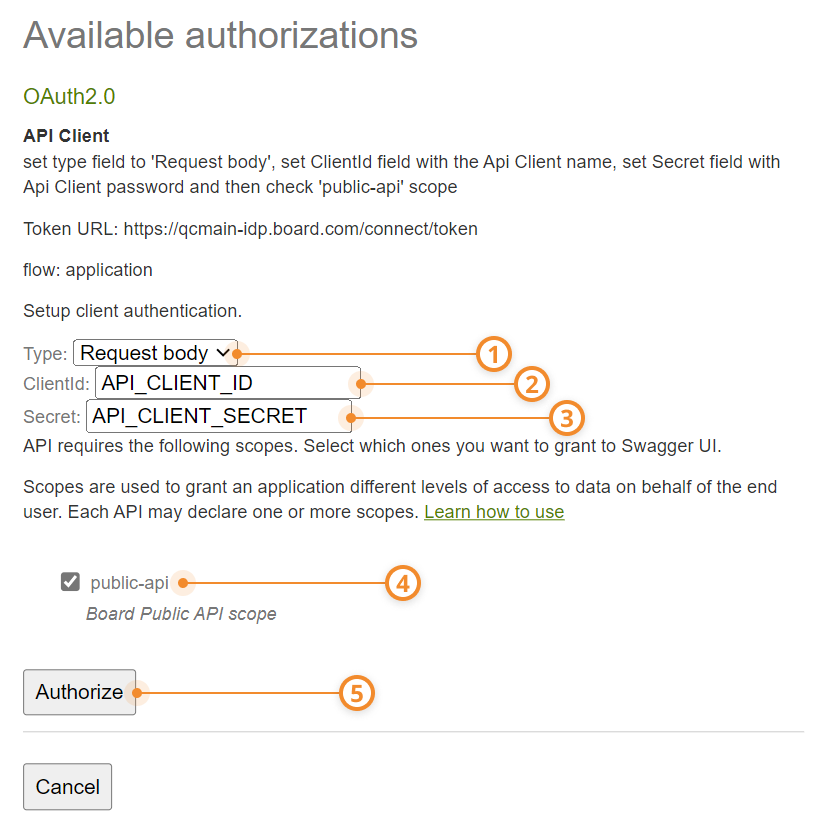826x835 pixels.
Task: Click callout marker 5 next to Authorize
Action: (357, 693)
